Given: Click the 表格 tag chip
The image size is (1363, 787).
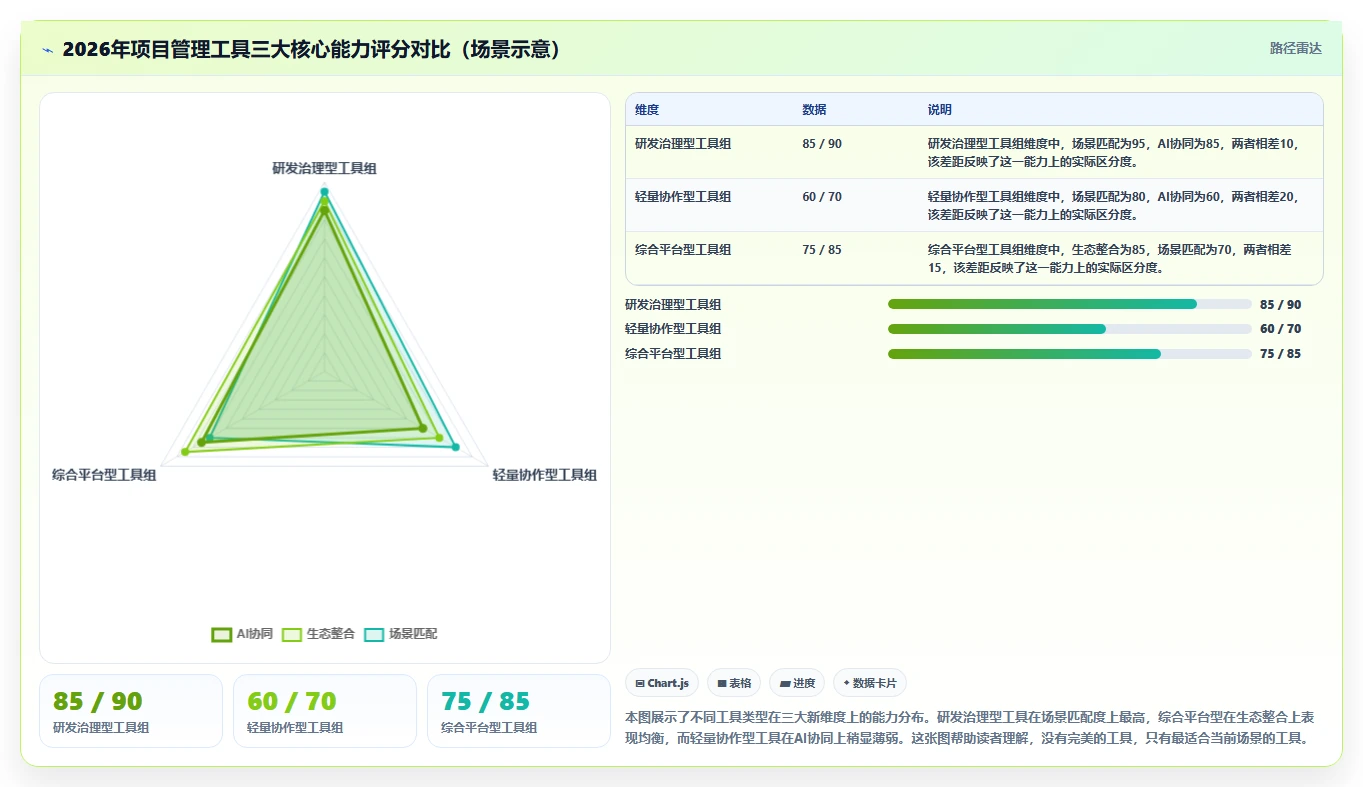Looking at the screenshot, I should (734, 683).
